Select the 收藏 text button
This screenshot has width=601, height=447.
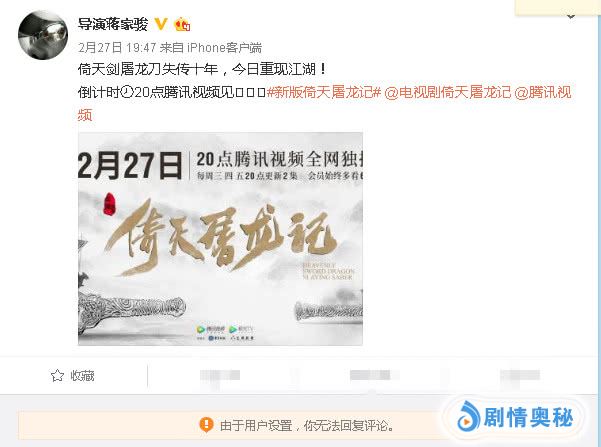(x=82, y=376)
